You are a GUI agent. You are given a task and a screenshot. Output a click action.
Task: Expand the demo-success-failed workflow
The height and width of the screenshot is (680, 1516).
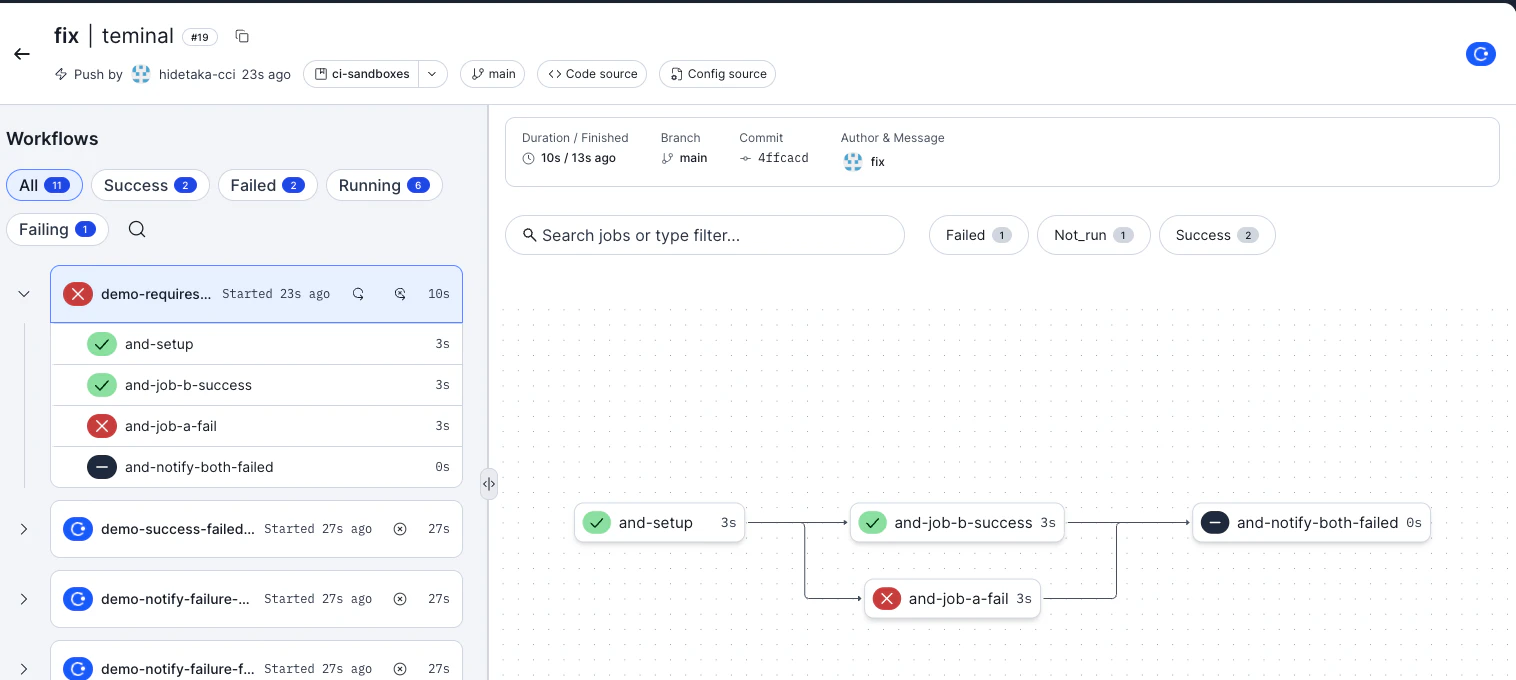click(24, 529)
